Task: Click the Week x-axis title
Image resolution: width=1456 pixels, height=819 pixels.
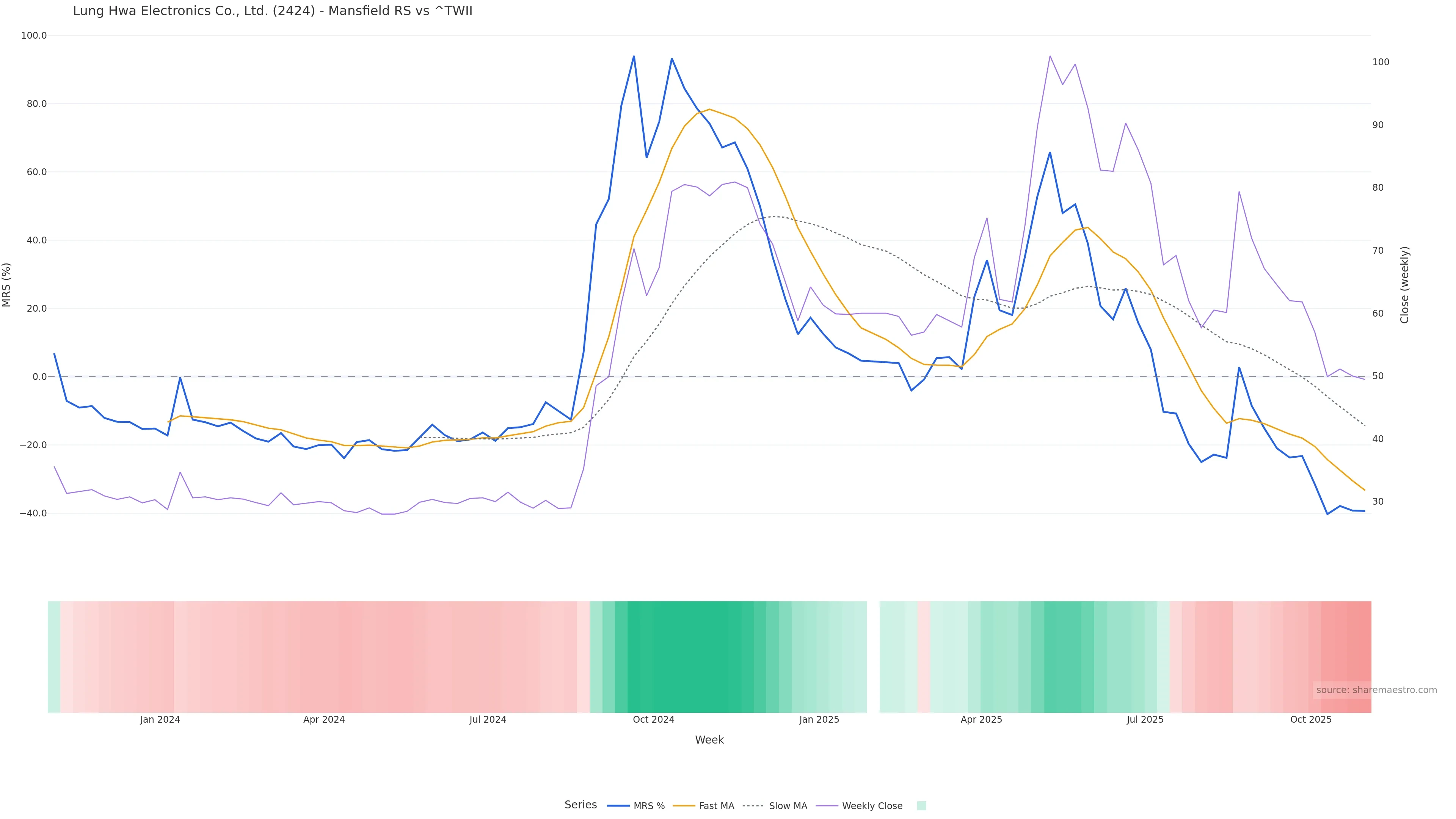Action: pos(709,741)
